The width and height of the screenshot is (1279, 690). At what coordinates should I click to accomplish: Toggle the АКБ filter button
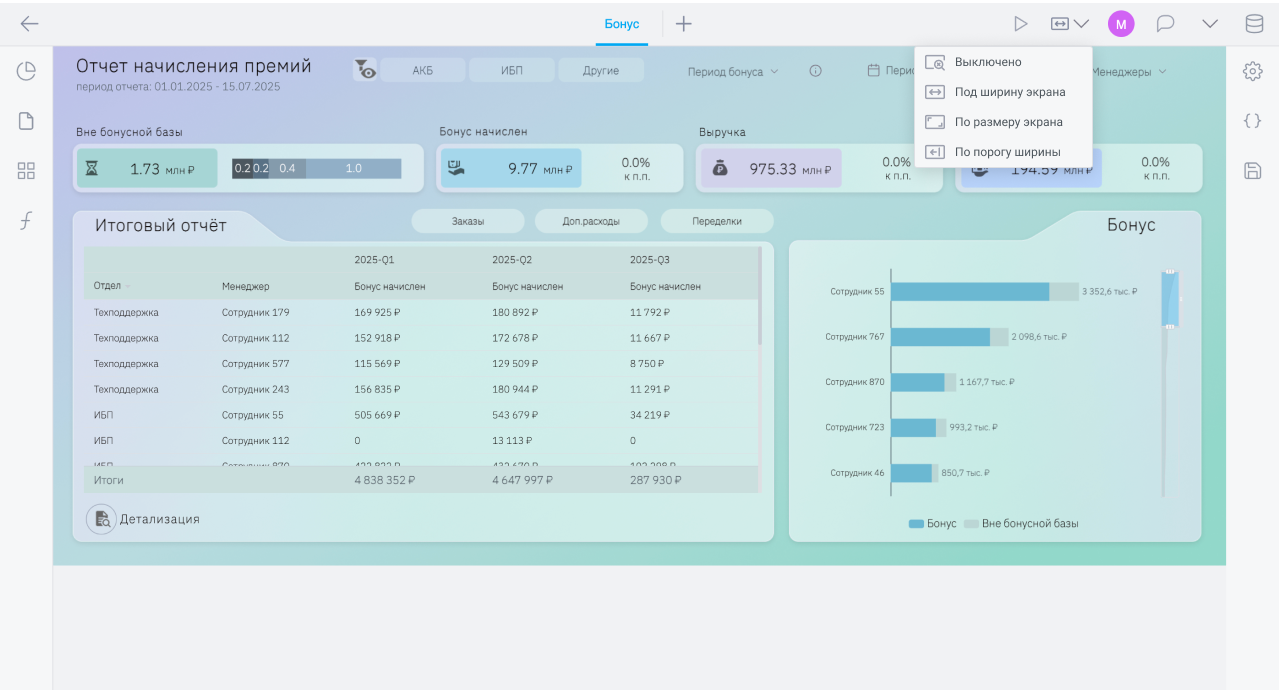pos(423,70)
